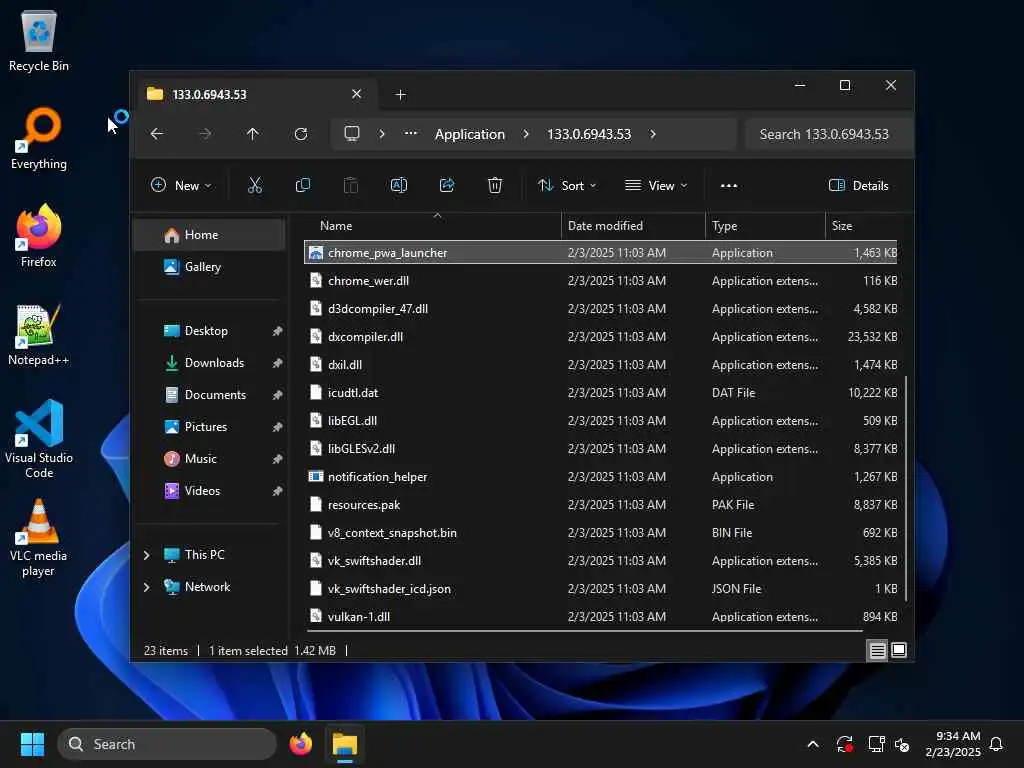The height and width of the screenshot is (768, 1024).
Task: Go up one folder level arrow
Action: [253, 134]
